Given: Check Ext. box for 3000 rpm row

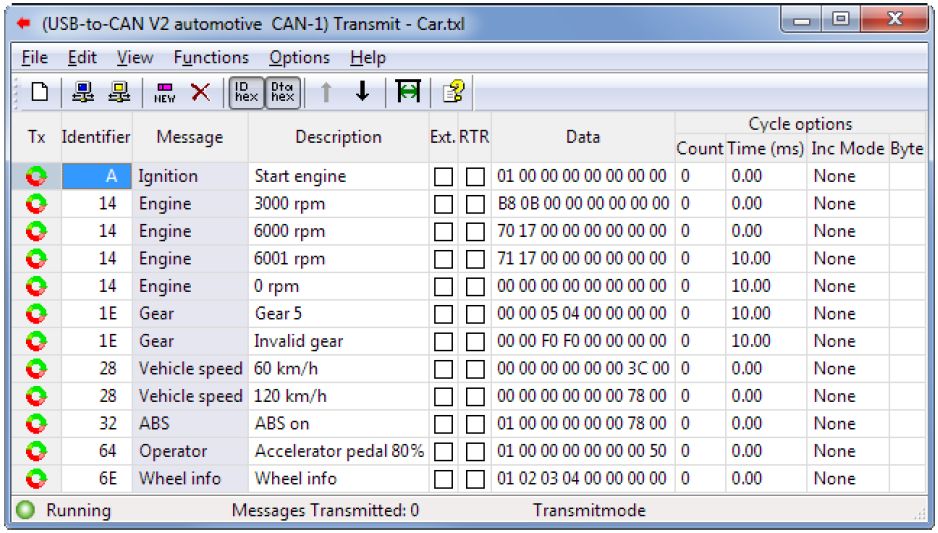Looking at the screenshot, I should (x=443, y=205).
